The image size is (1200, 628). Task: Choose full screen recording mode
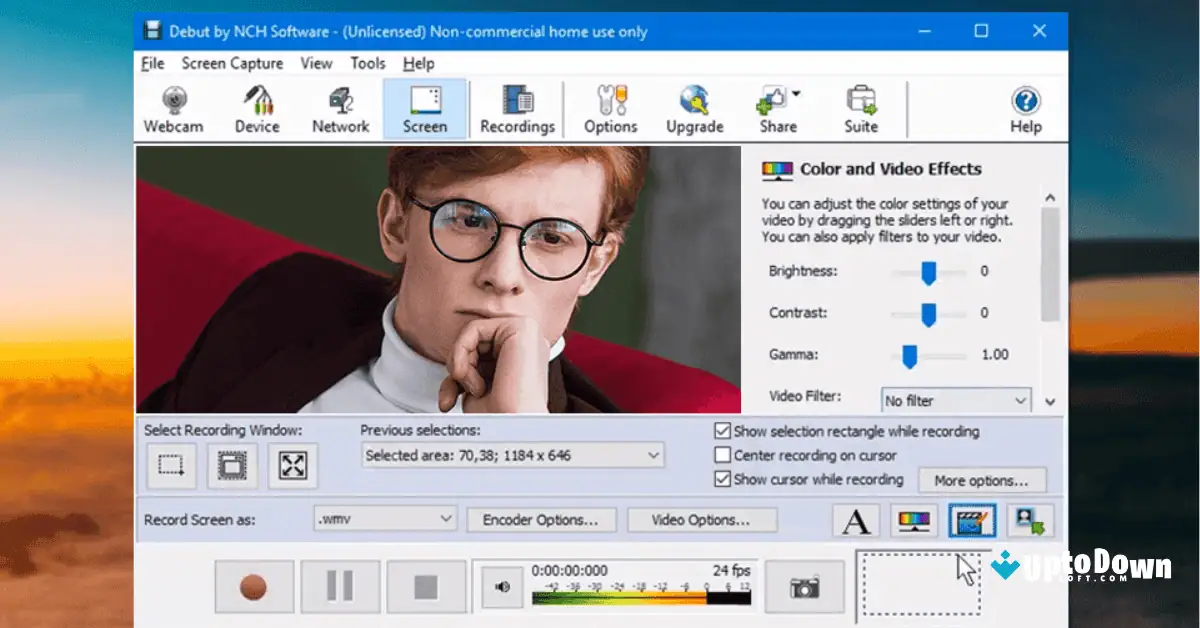292,465
